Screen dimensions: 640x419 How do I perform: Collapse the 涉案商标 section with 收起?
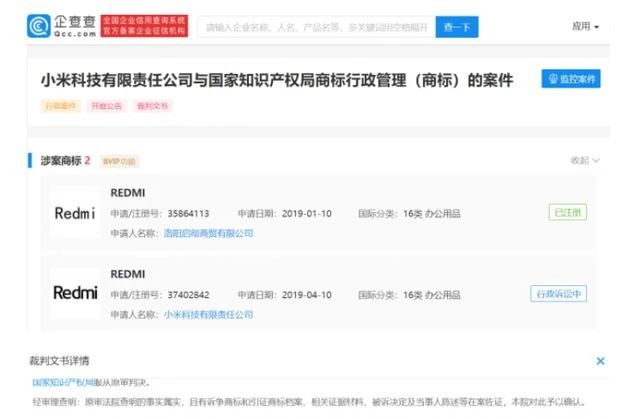coord(584,160)
